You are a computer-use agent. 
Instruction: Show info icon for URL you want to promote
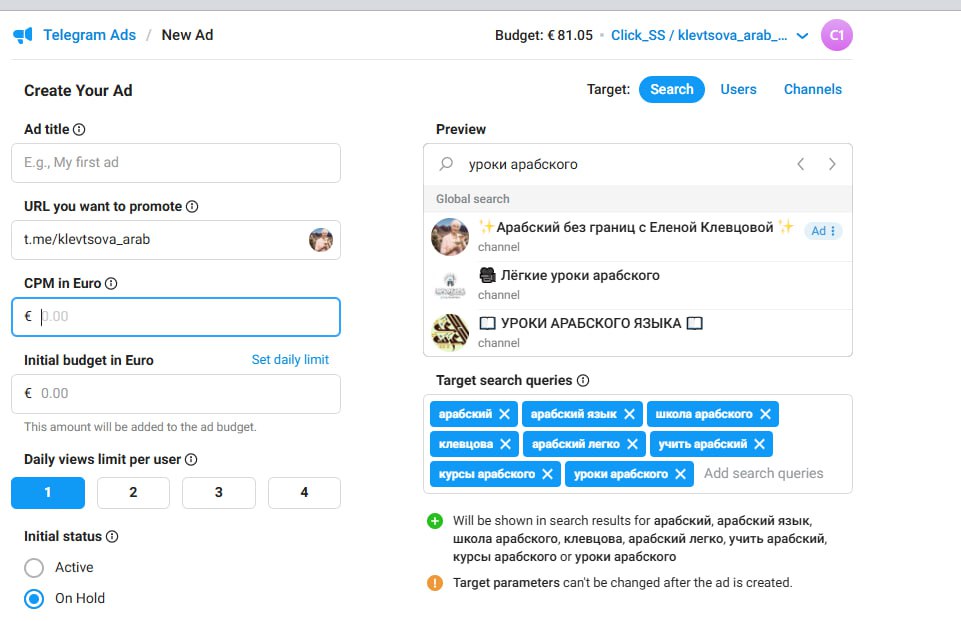tap(192, 207)
